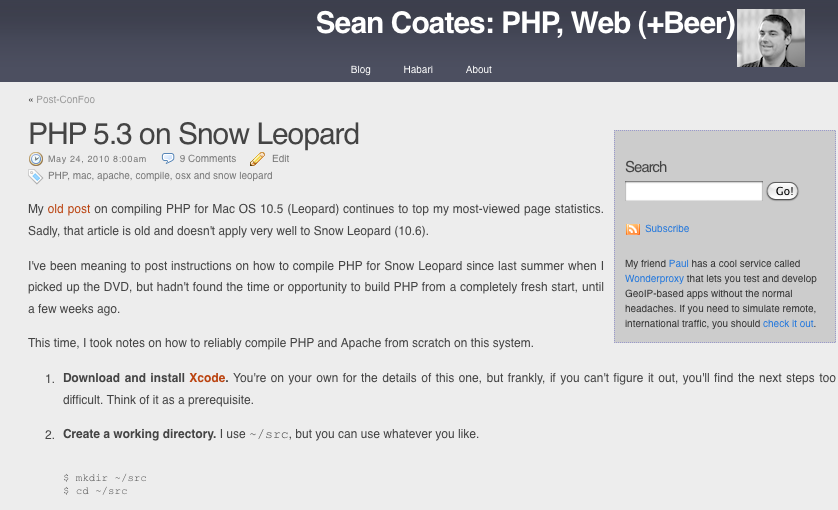Click the clock icon beside post date

(36, 159)
